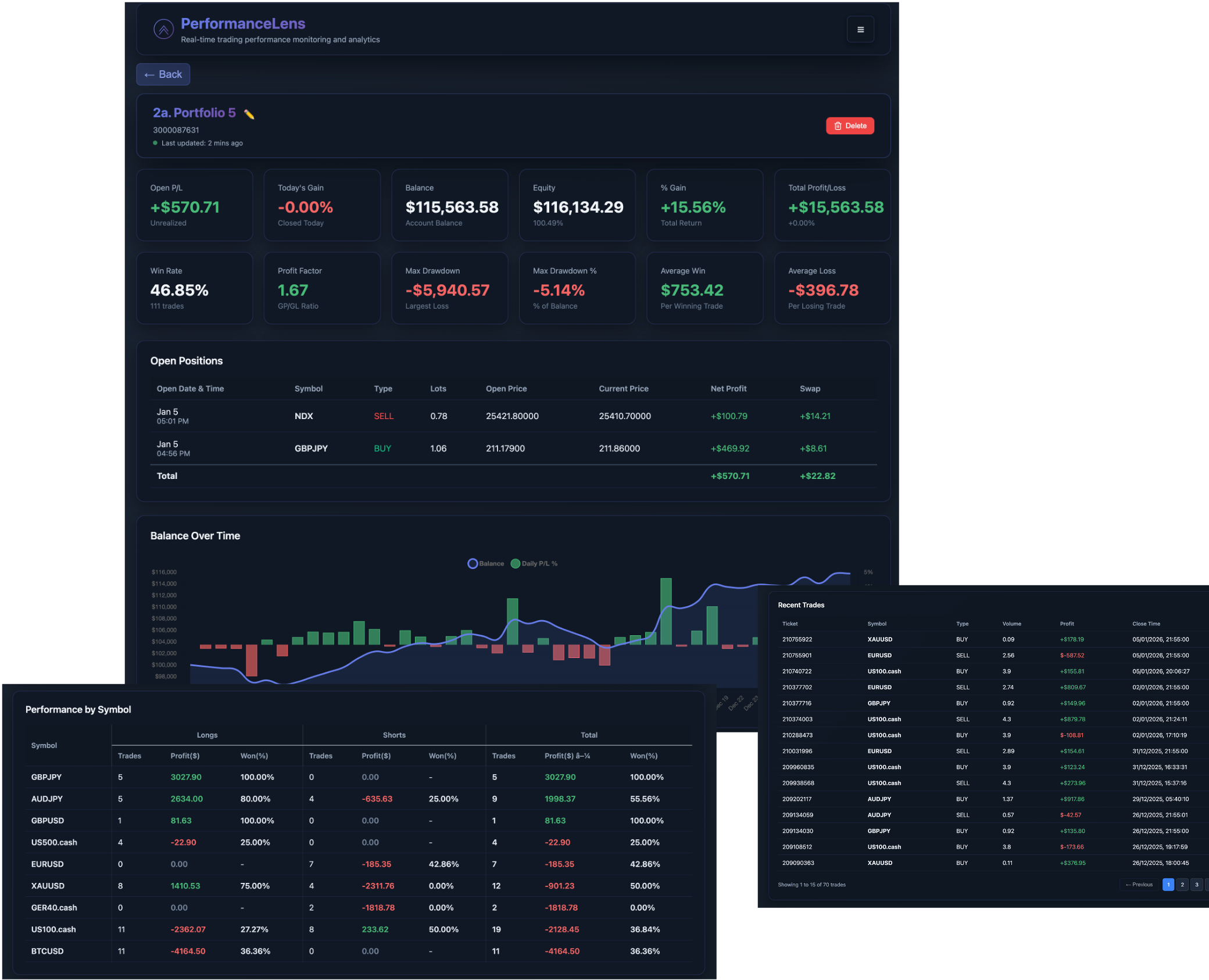Toggle visibility of the Balance series

click(x=486, y=563)
